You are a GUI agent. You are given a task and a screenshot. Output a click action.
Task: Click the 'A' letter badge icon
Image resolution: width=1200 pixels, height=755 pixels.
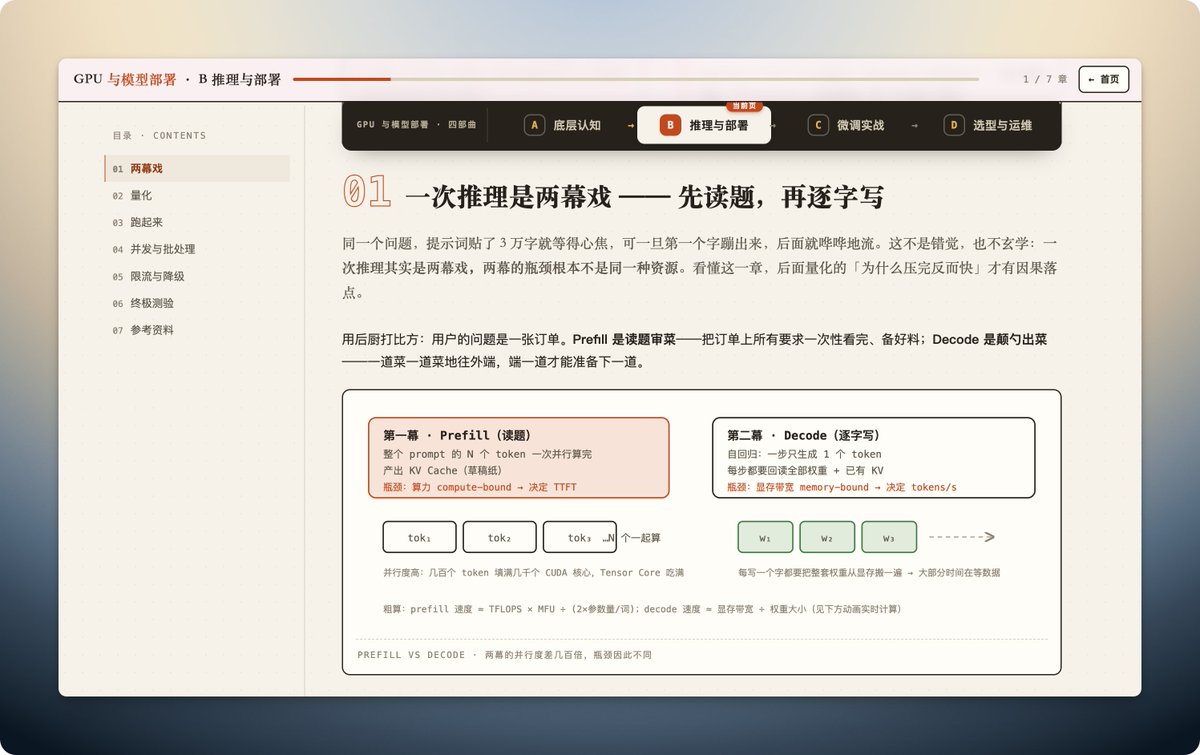534,125
